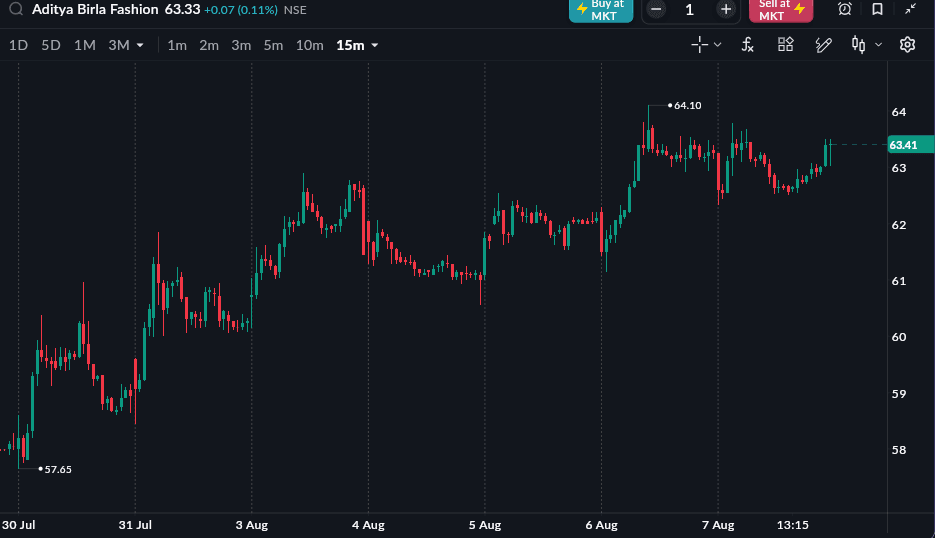Click the 13:15 time axis label
Viewport: 935px width, 538px height.
point(792,525)
